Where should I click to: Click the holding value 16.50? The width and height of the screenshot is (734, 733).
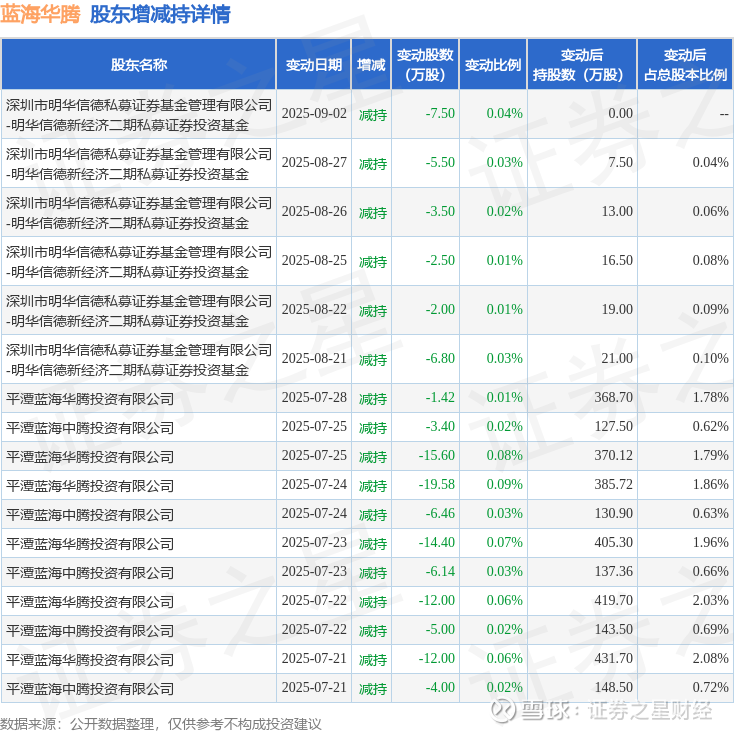click(x=617, y=260)
